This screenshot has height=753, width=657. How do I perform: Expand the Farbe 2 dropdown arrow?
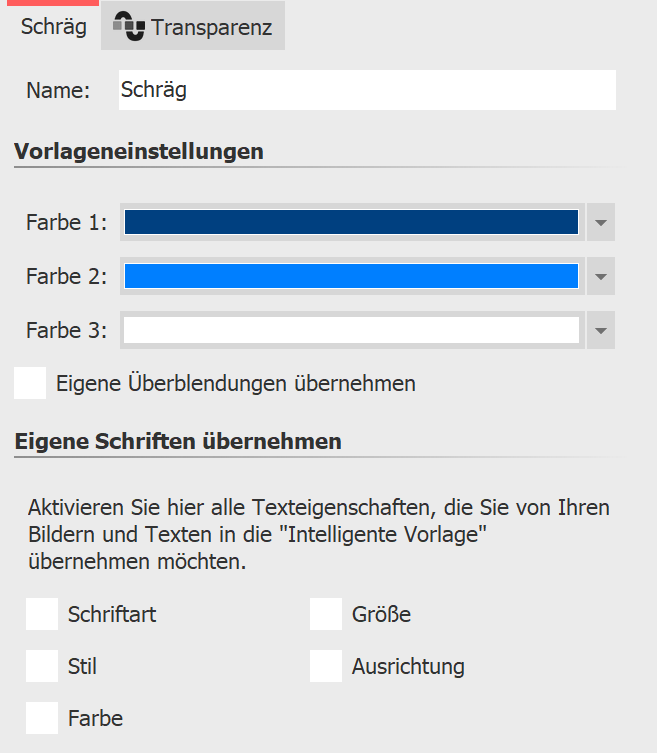coord(600,276)
